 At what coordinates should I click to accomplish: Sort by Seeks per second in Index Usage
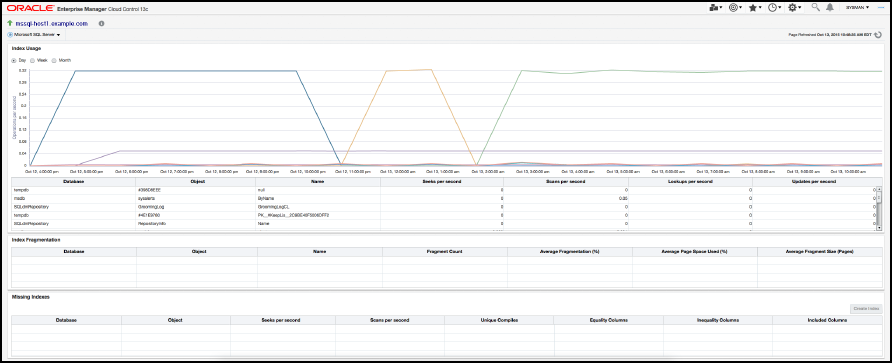[x=442, y=181]
